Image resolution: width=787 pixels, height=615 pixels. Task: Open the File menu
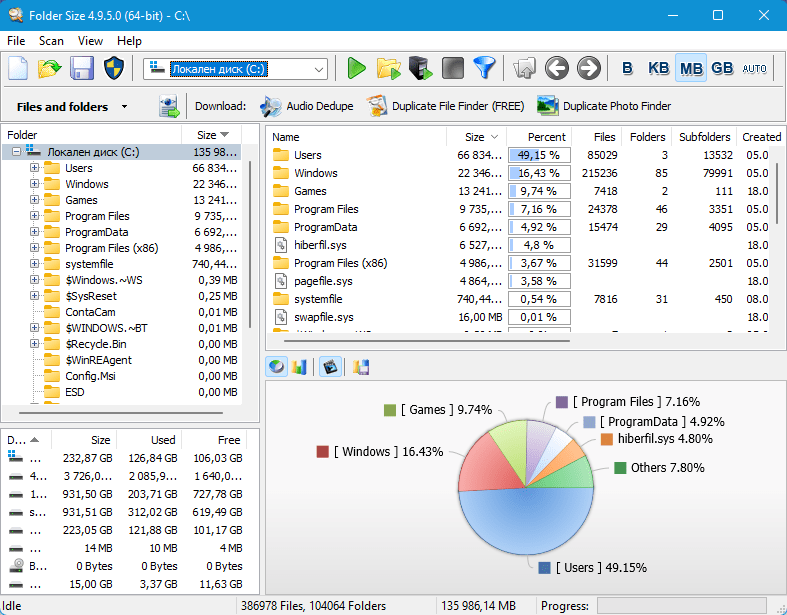point(16,41)
